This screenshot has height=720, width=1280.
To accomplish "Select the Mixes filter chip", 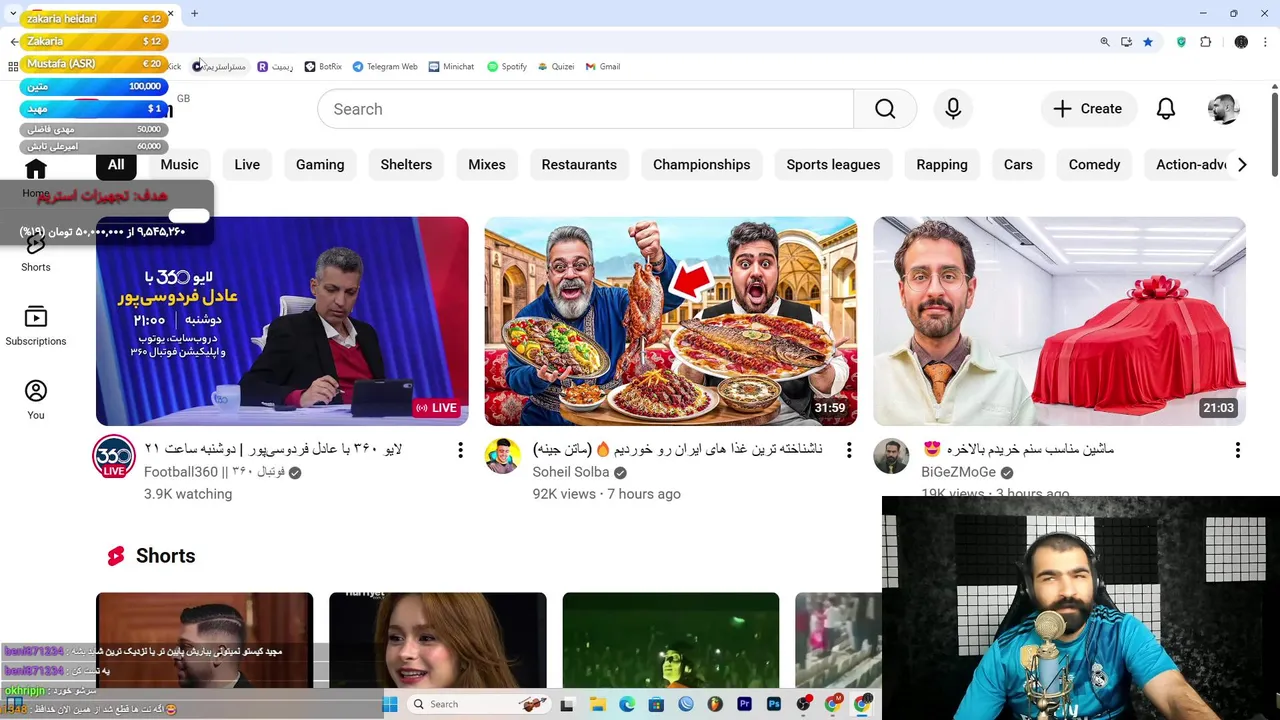I will (487, 165).
